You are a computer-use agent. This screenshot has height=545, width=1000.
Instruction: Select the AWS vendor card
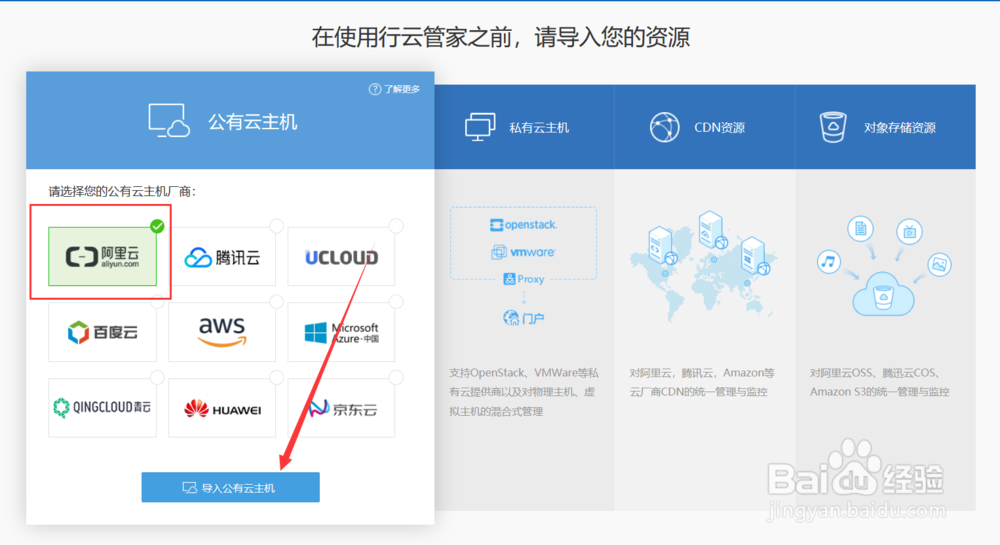pos(222,332)
